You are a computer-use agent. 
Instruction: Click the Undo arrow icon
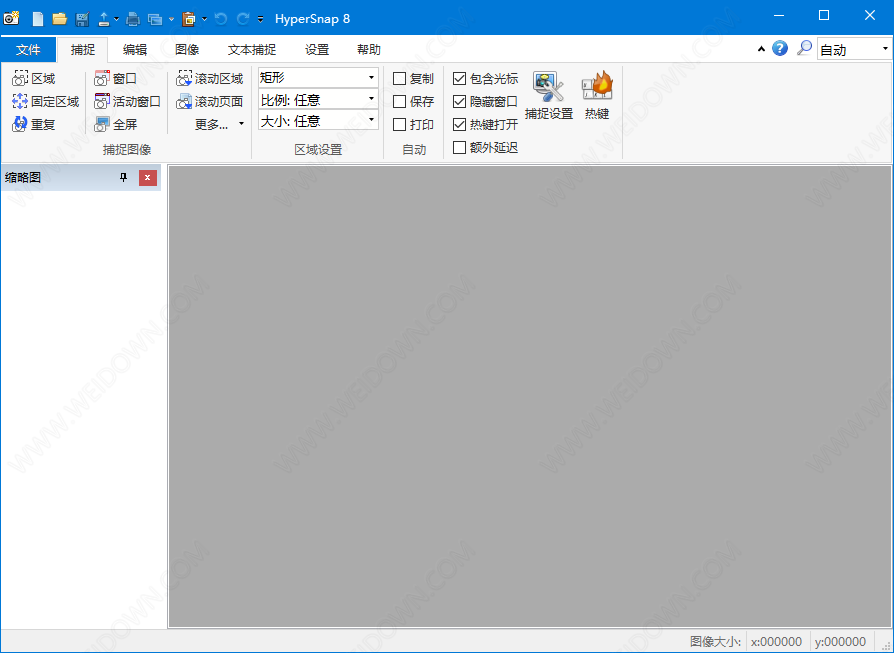(x=221, y=19)
